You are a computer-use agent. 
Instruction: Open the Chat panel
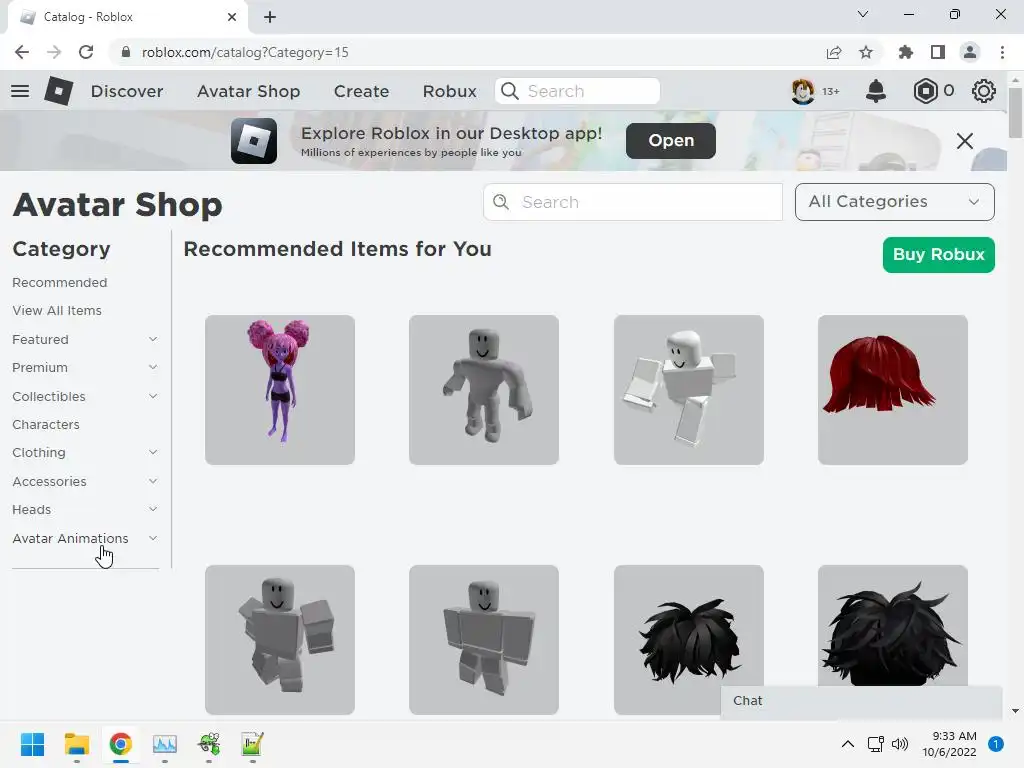[x=861, y=701]
